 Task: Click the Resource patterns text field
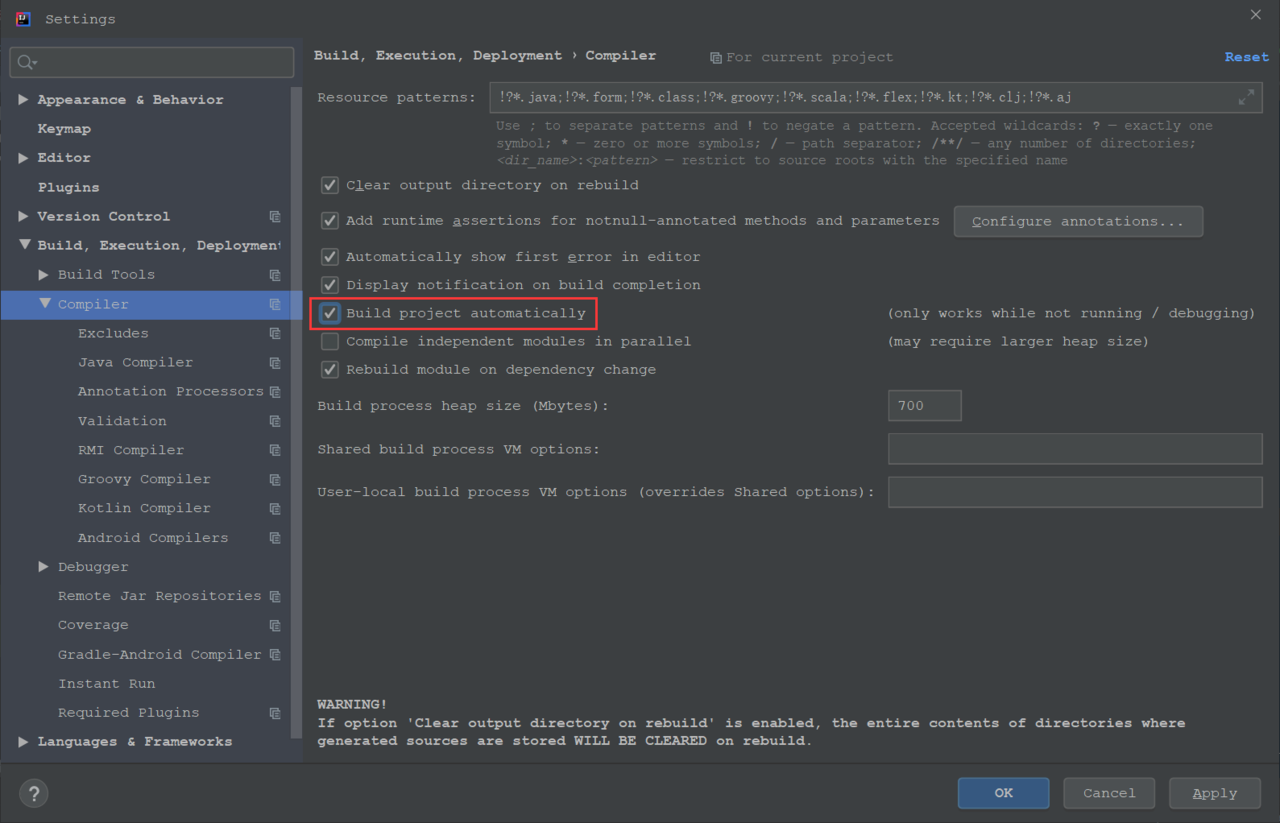point(877,98)
